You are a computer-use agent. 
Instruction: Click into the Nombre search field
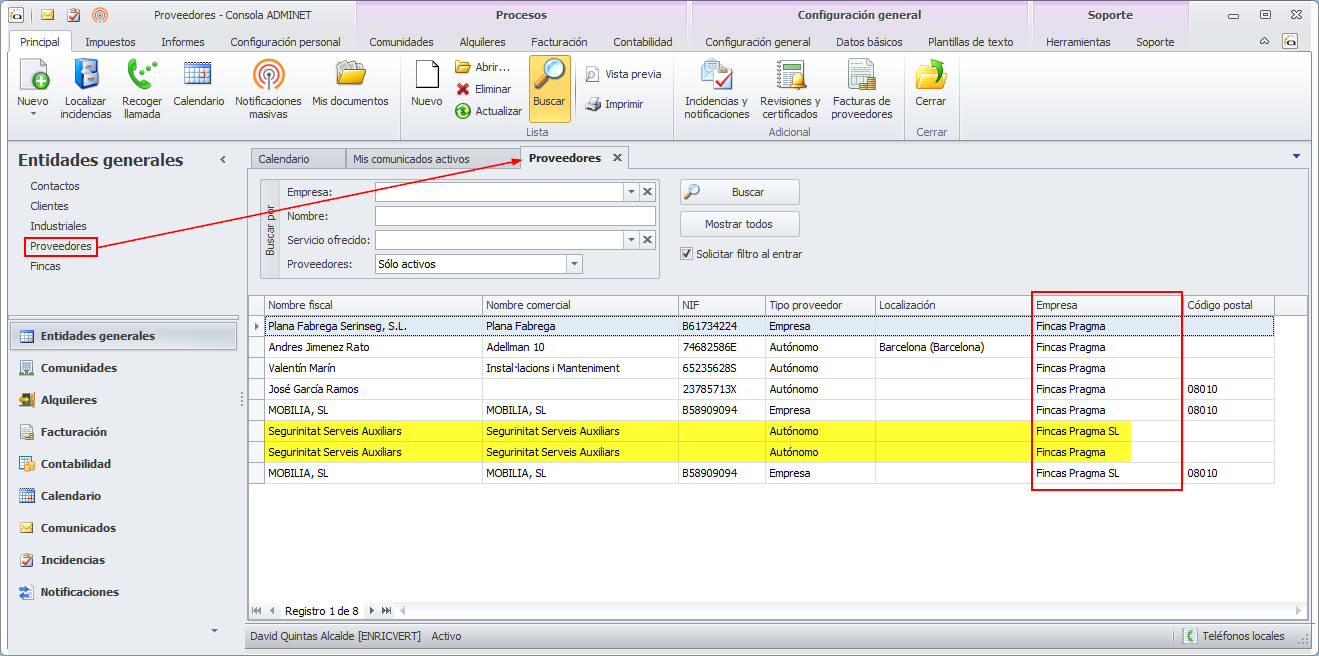[x=515, y=216]
